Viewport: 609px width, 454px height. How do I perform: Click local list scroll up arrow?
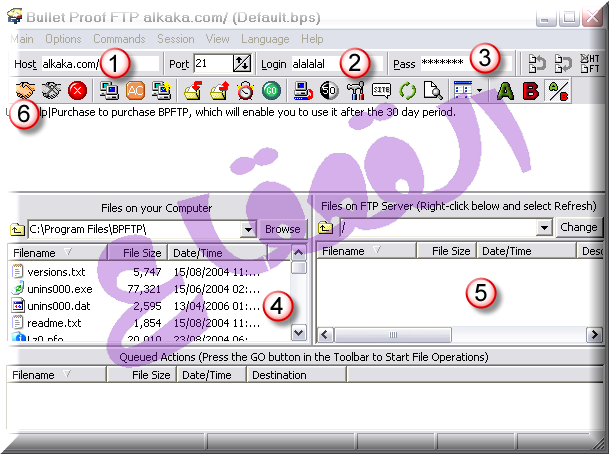[x=298, y=253]
